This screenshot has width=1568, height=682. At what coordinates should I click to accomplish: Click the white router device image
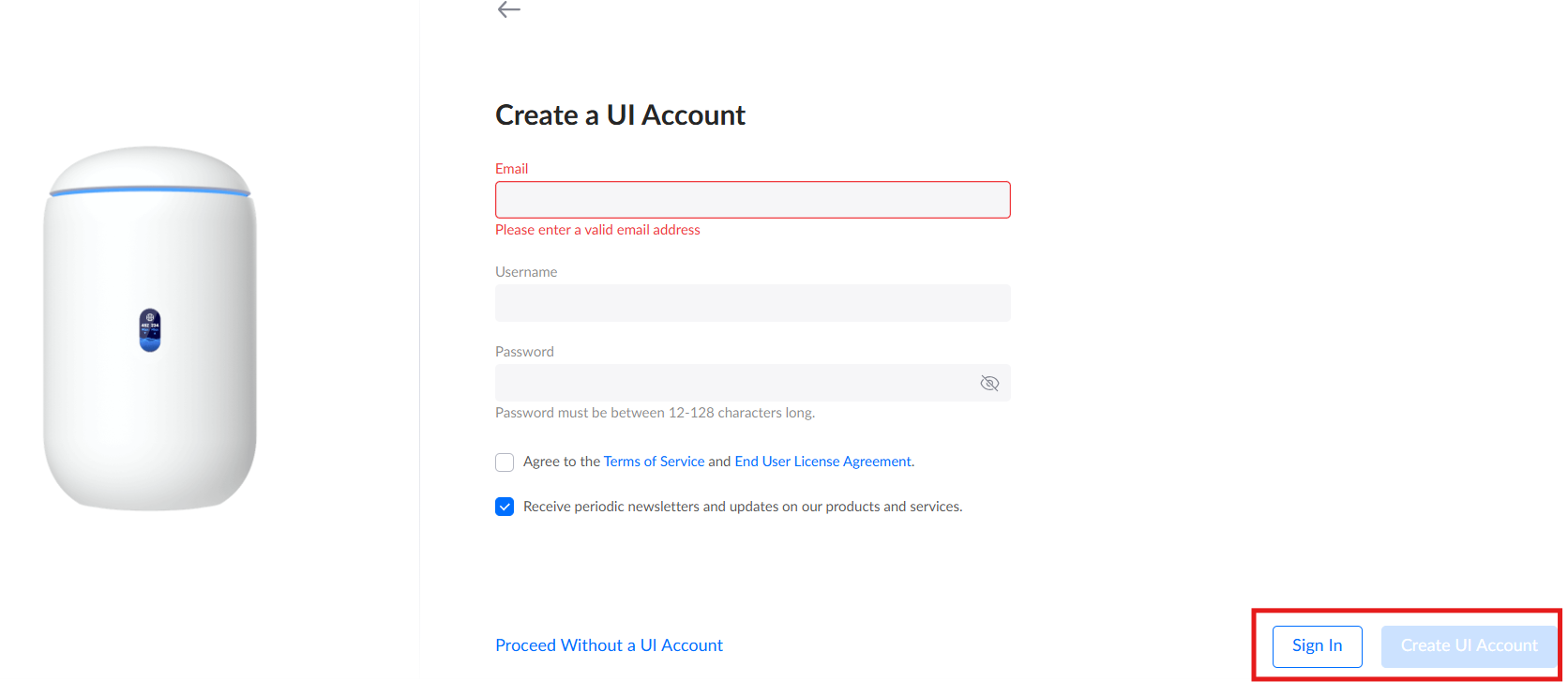150,422
